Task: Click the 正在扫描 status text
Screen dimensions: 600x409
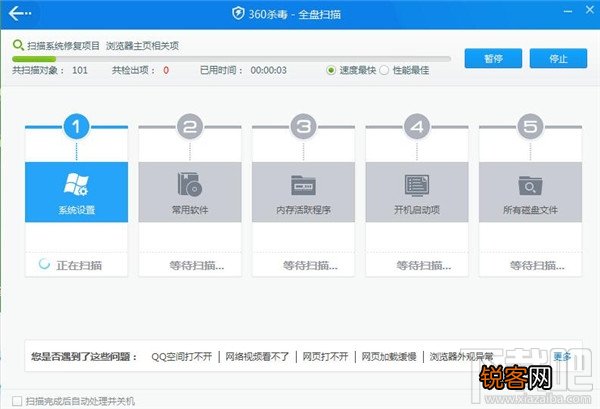Action: click(79, 265)
